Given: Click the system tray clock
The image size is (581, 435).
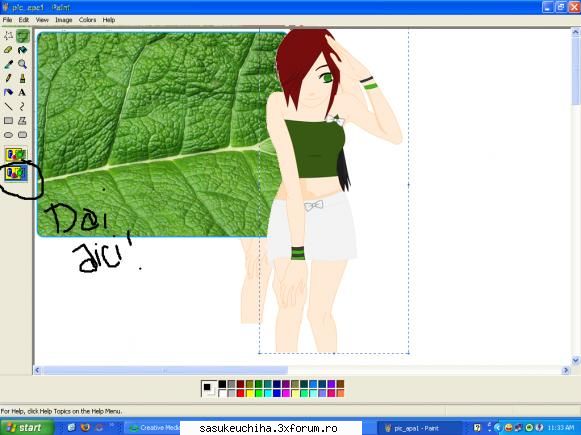Looking at the screenshot, I should pyautogui.click(x=560, y=428).
